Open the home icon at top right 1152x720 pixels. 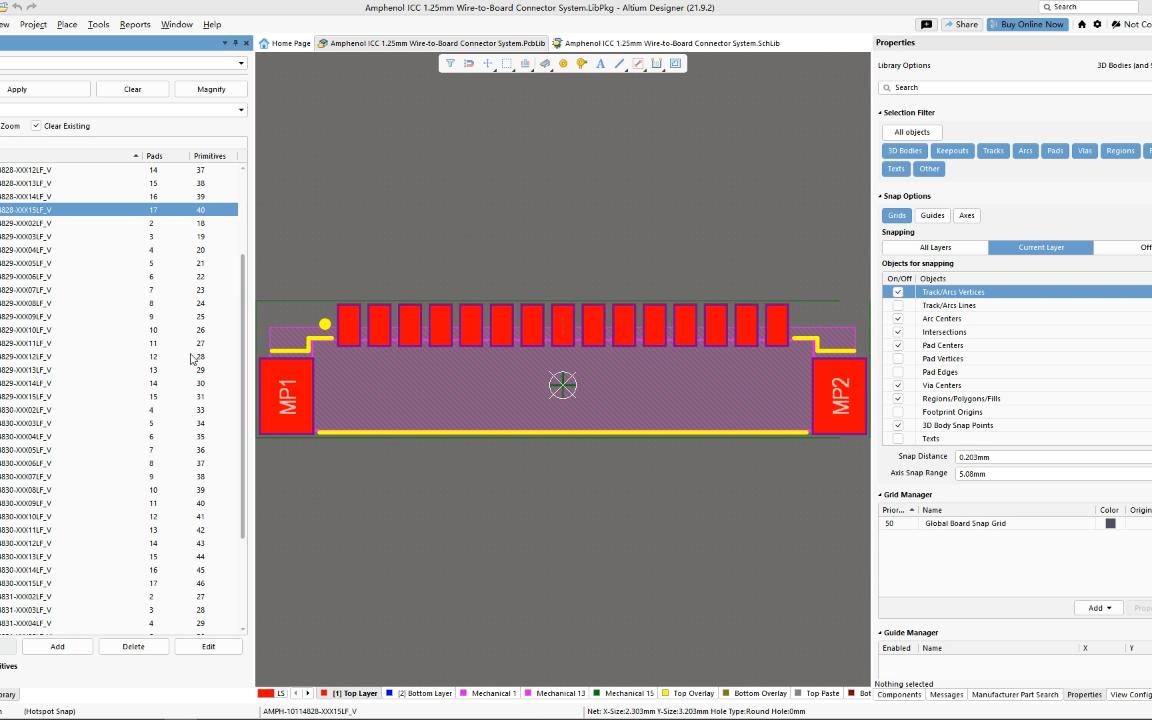pos(1081,24)
